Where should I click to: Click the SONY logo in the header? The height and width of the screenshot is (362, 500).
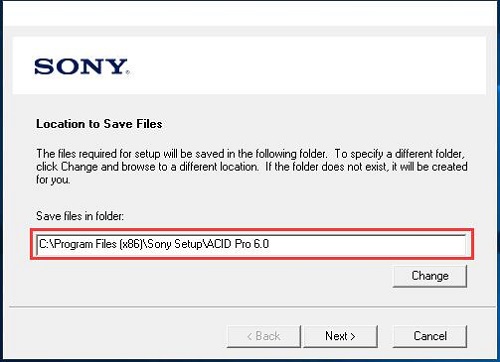[x=81, y=66]
